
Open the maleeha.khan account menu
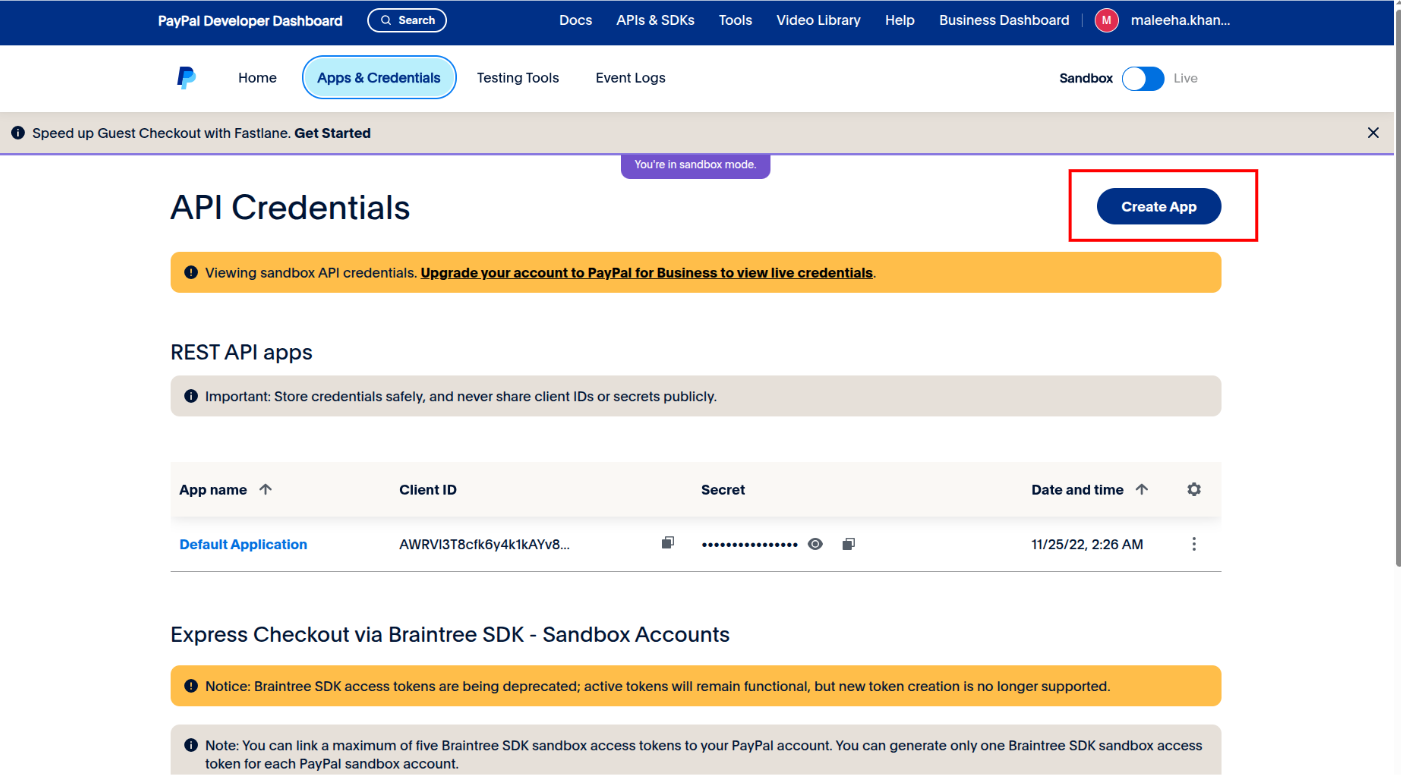(1180, 20)
